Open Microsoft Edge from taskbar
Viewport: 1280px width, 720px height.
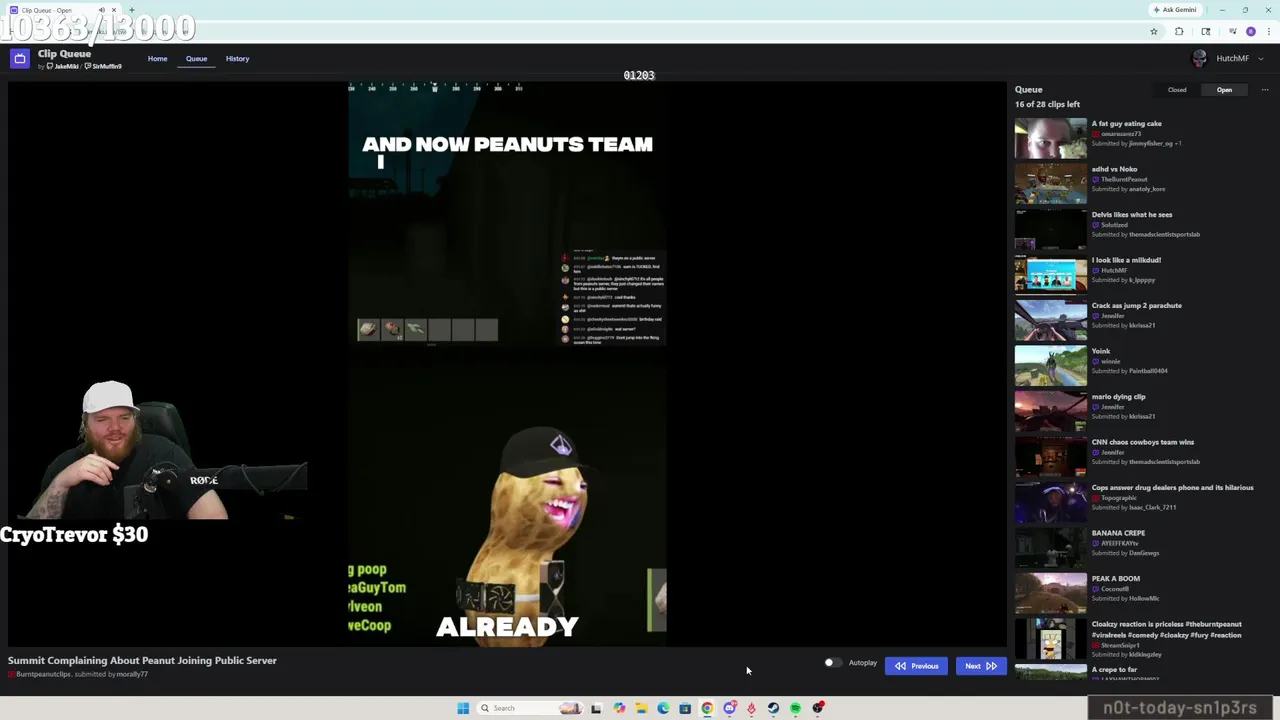pos(663,708)
